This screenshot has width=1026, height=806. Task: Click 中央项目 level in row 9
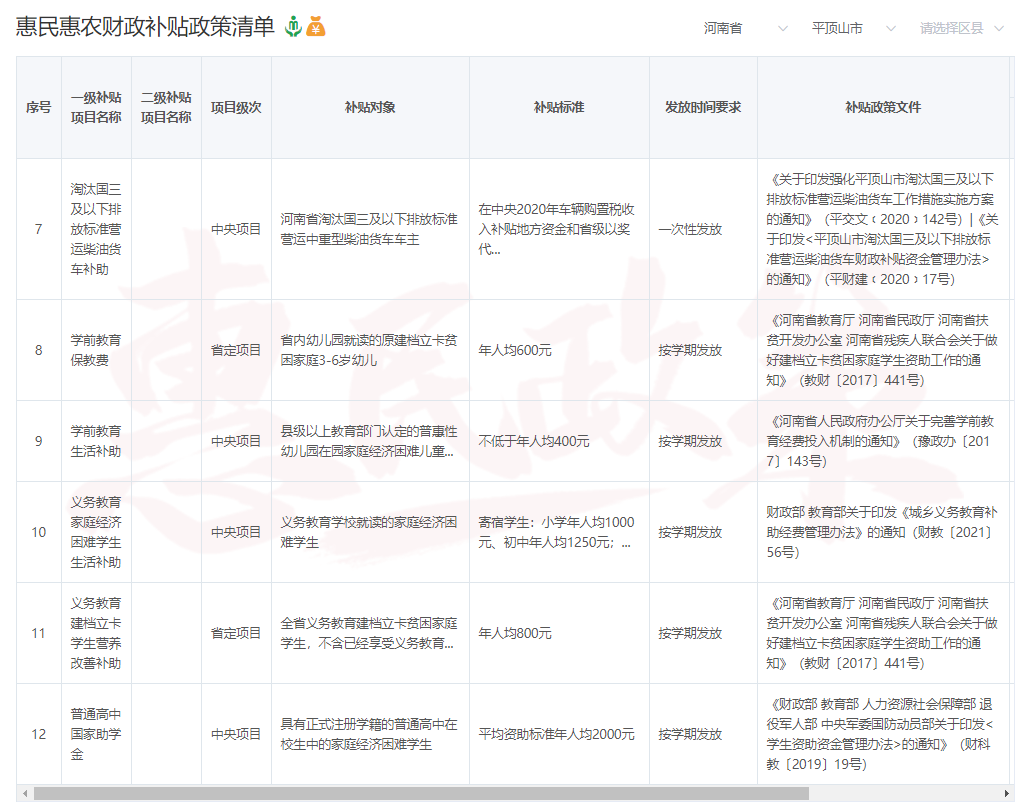click(x=236, y=441)
